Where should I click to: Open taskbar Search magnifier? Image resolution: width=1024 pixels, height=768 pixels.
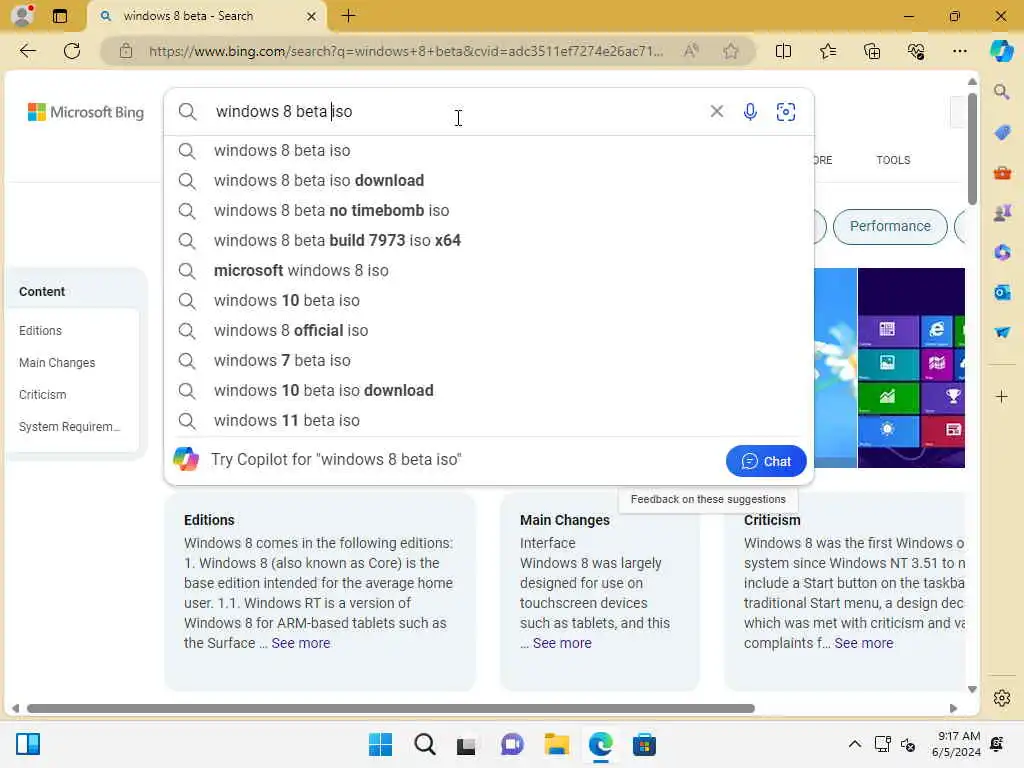click(x=424, y=744)
